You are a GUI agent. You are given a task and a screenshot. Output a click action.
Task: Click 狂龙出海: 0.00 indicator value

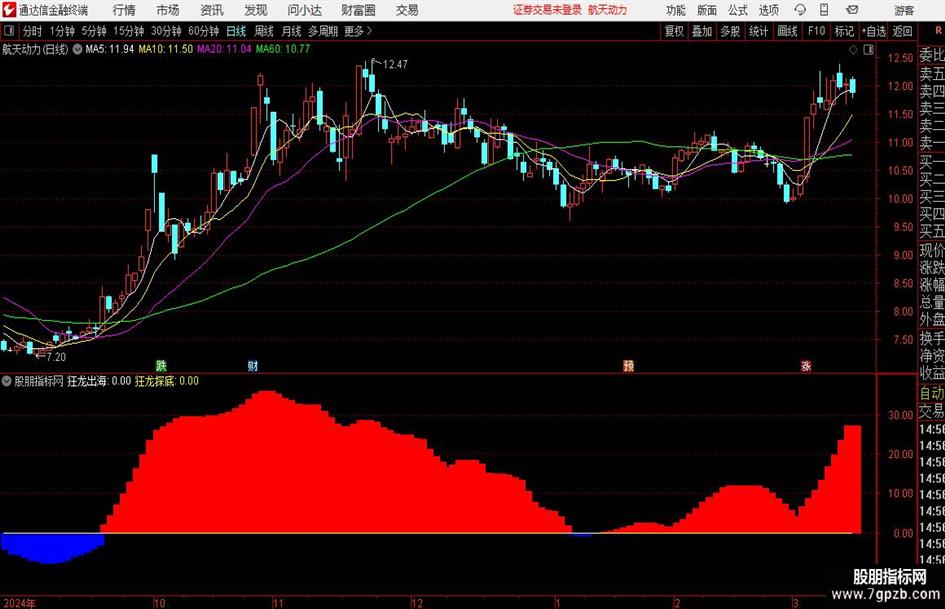point(99,381)
